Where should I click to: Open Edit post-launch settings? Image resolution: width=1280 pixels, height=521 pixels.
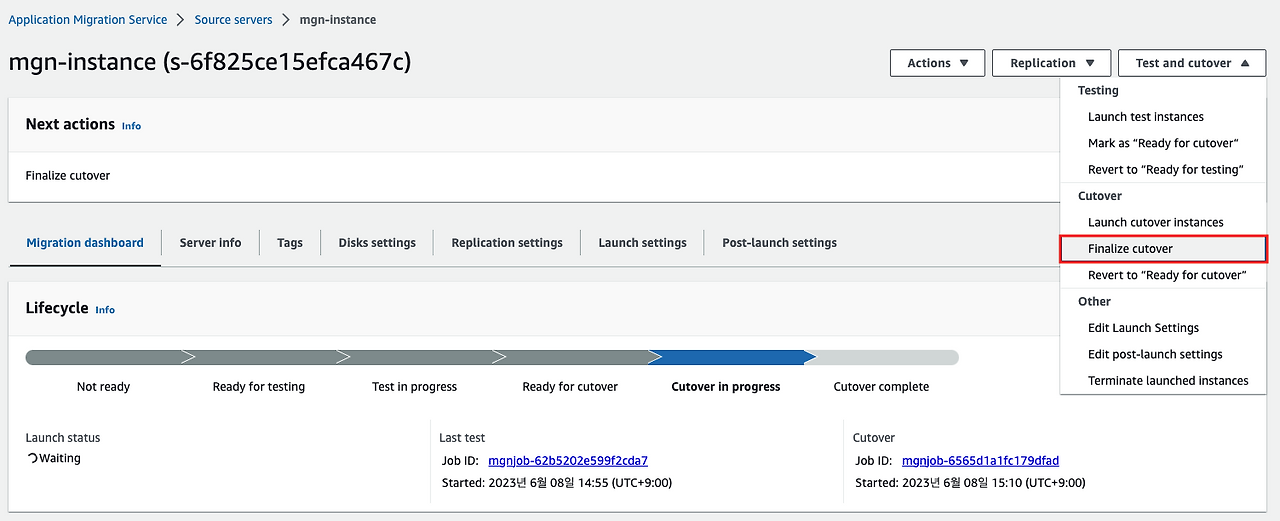point(1155,354)
